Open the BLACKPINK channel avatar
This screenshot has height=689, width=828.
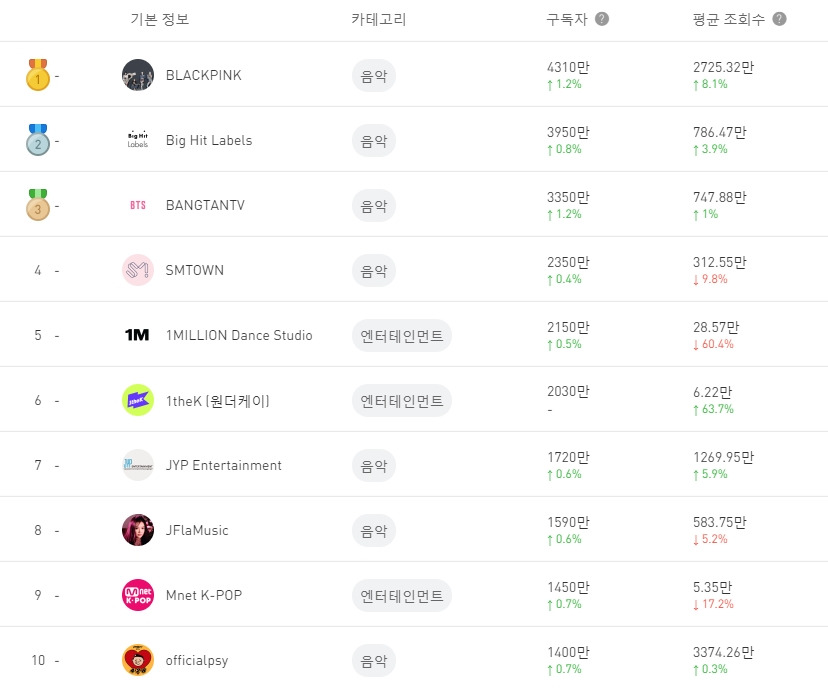(x=138, y=75)
